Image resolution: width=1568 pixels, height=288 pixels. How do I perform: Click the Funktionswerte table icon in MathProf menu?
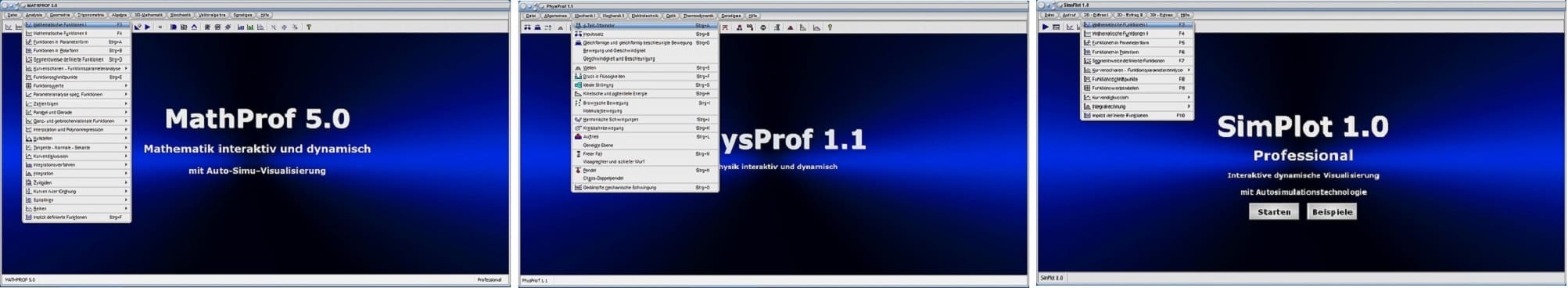tap(29, 85)
